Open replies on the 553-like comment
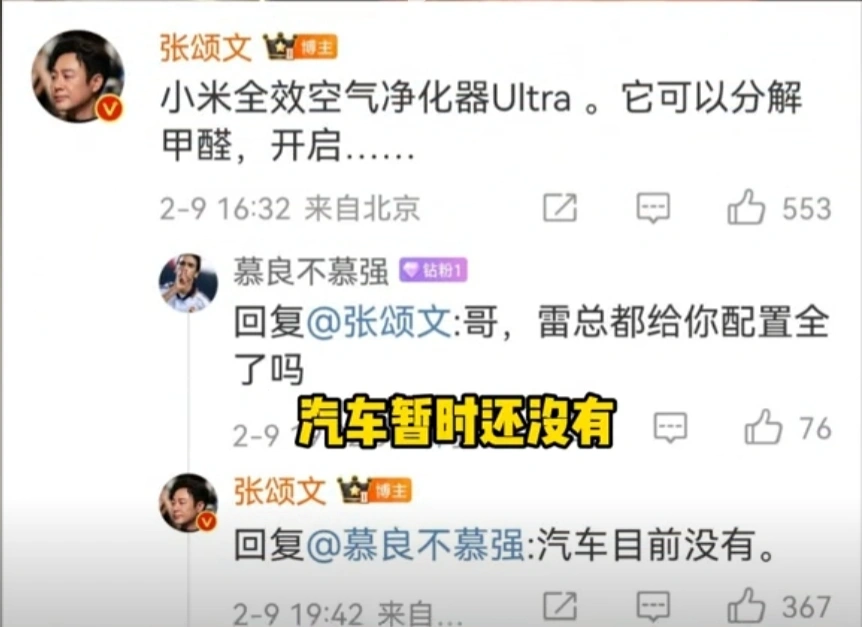Image resolution: width=862 pixels, height=627 pixels. (653, 208)
